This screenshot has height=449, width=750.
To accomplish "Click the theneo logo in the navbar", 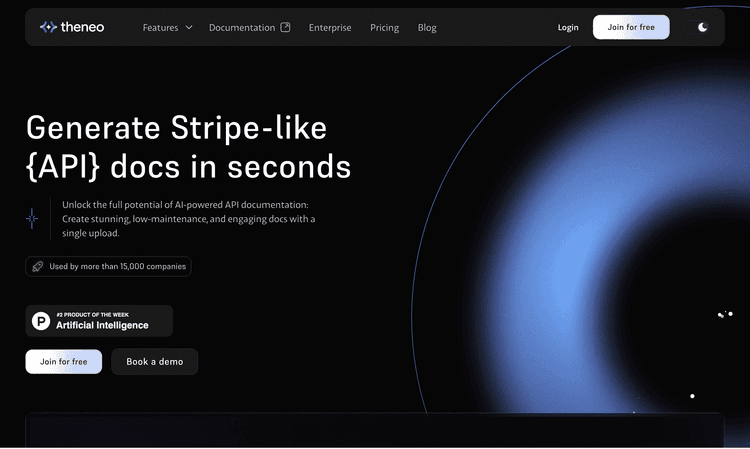I will [x=72, y=27].
